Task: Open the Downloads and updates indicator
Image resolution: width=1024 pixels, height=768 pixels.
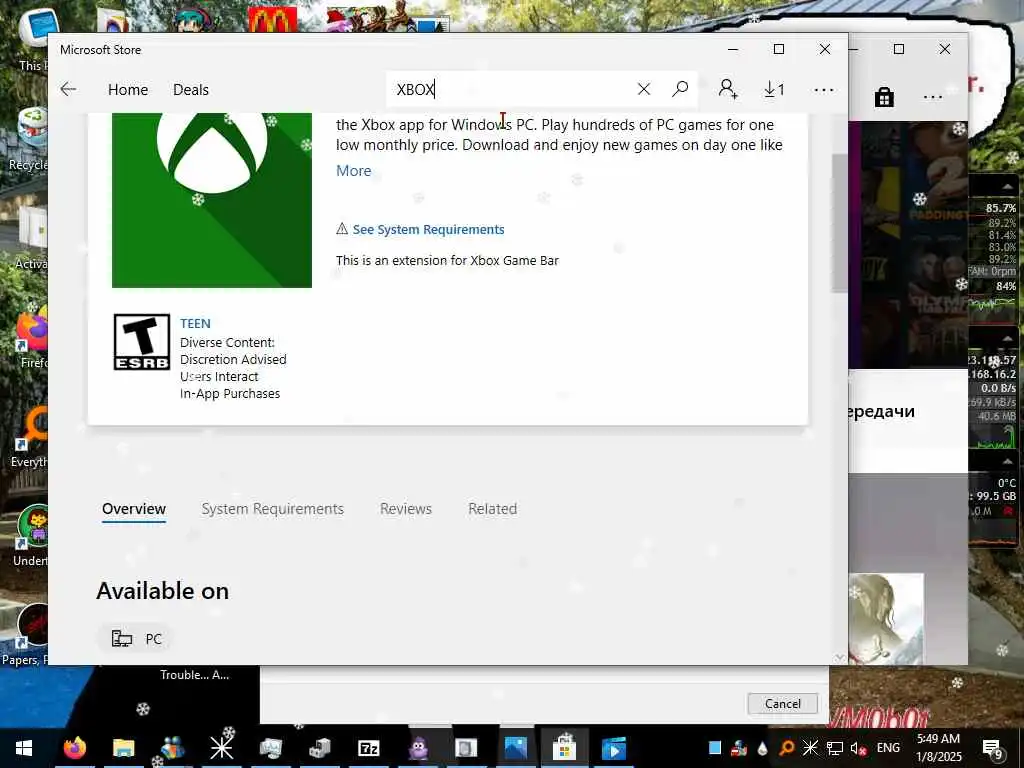Action: pyautogui.click(x=775, y=89)
